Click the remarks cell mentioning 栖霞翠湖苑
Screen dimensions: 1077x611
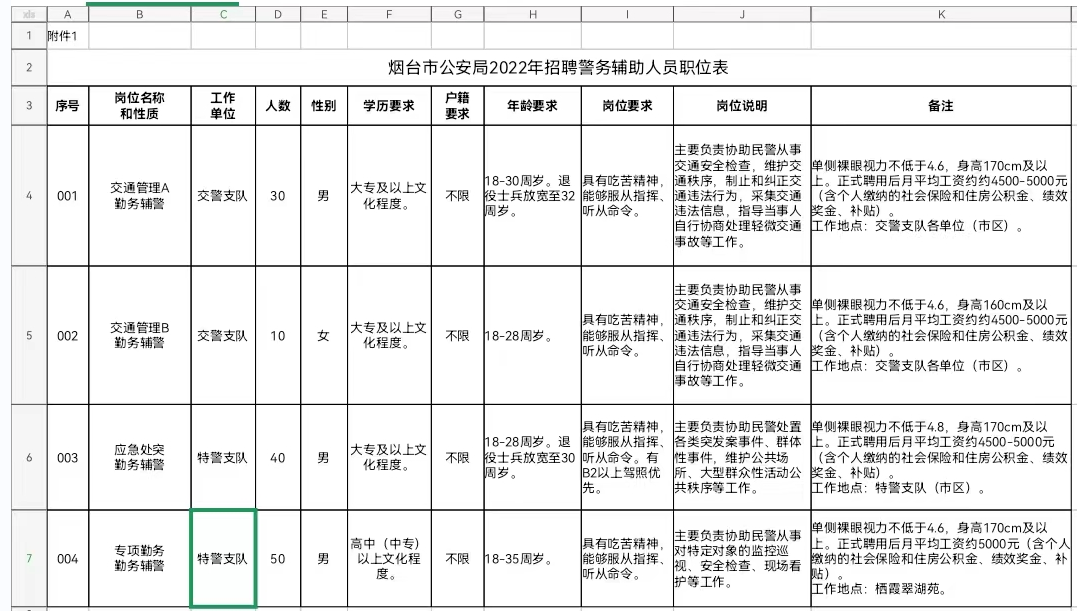click(941, 558)
